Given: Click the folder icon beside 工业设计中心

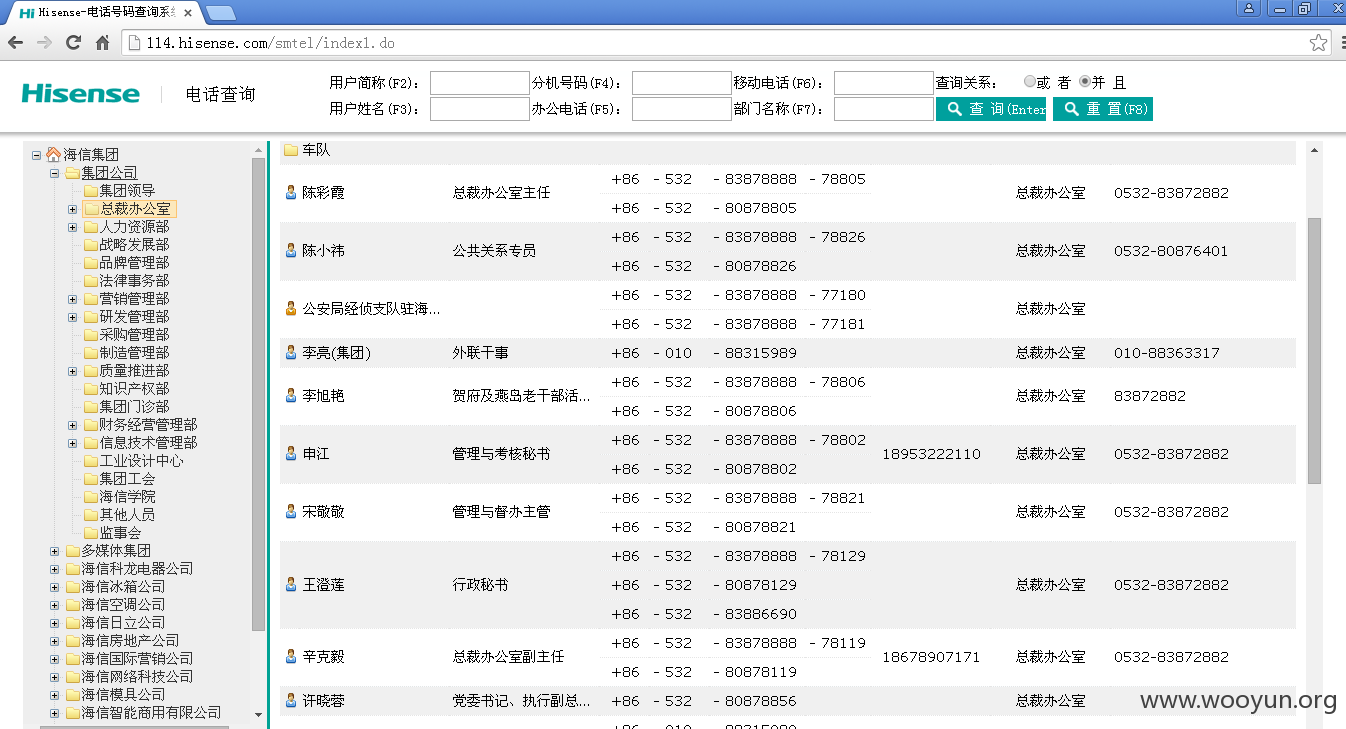Looking at the screenshot, I should 90,461.
